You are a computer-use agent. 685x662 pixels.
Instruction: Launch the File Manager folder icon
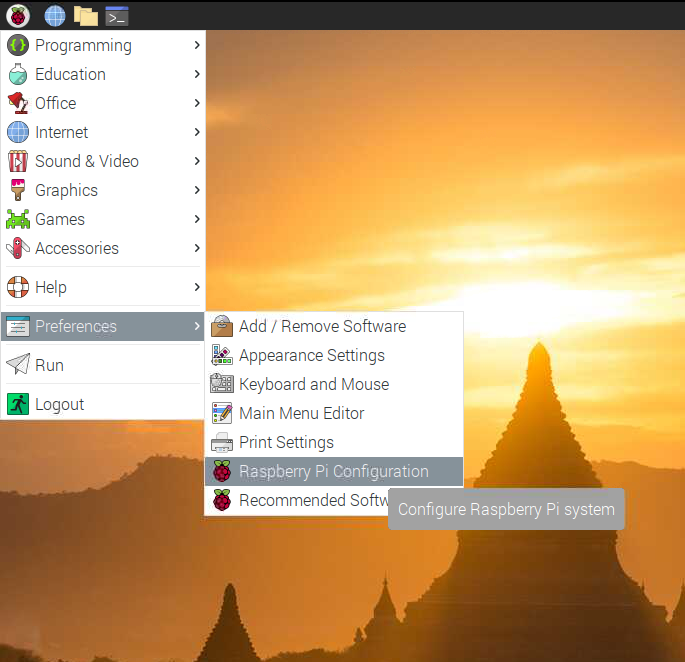pos(86,15)
